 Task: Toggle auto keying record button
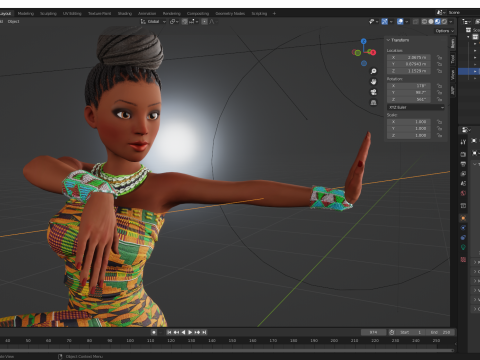[154, 332]
